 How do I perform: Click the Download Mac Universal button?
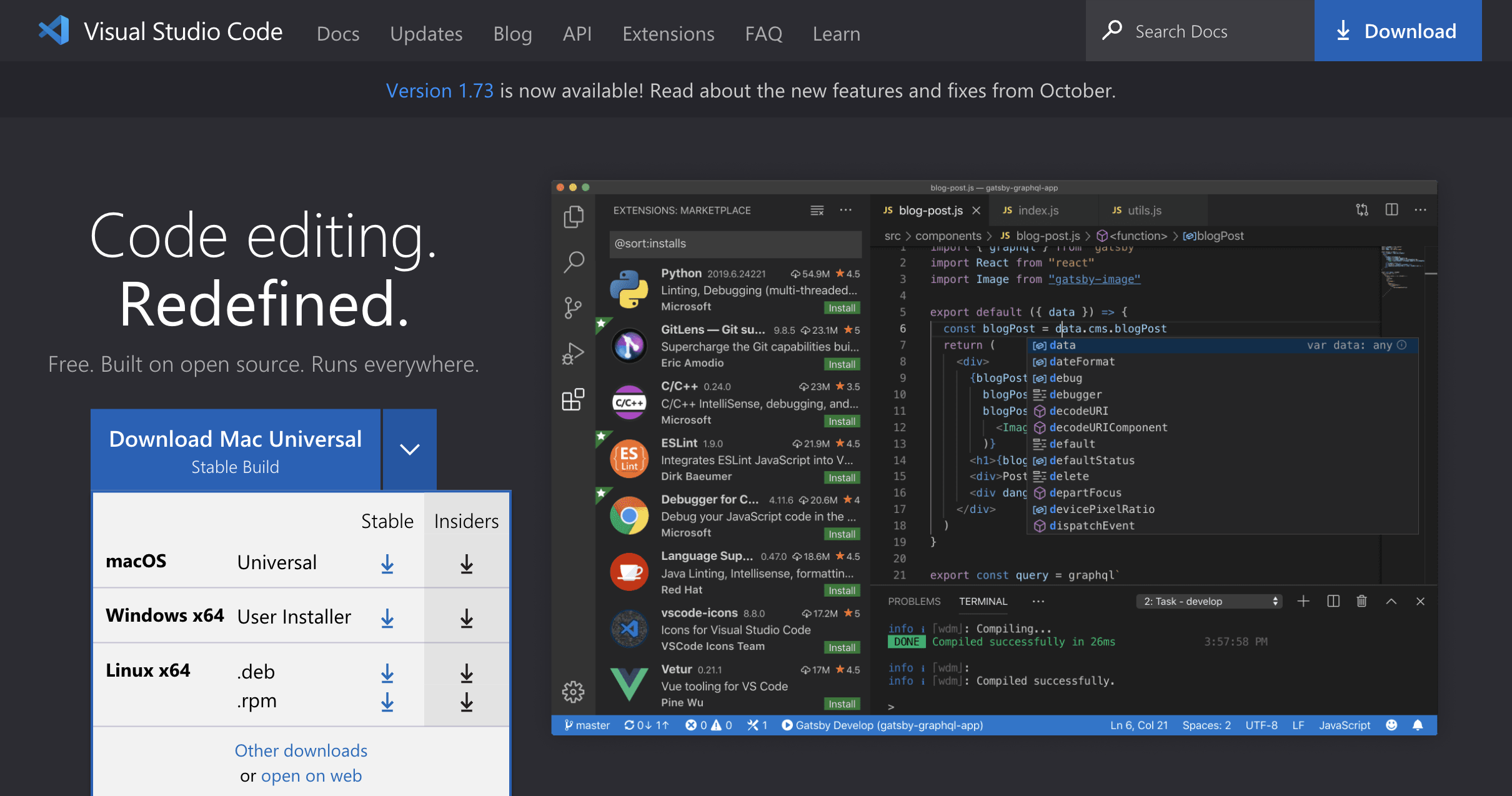pos(236,450)
